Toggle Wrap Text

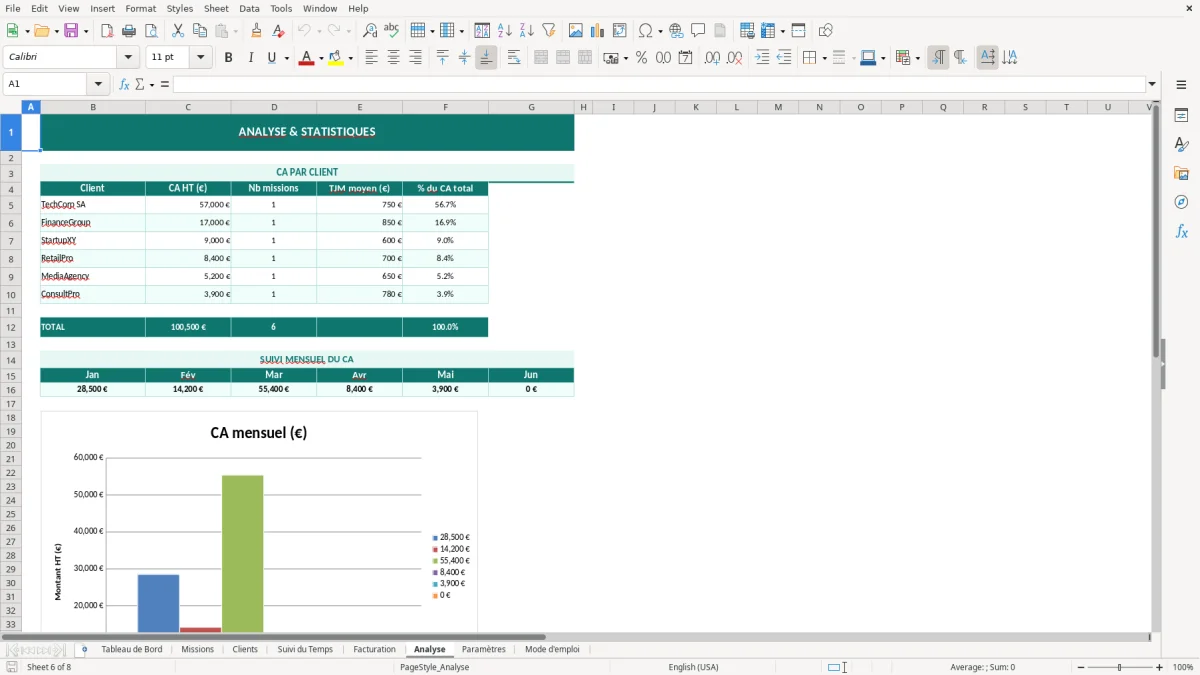point(514,58)
